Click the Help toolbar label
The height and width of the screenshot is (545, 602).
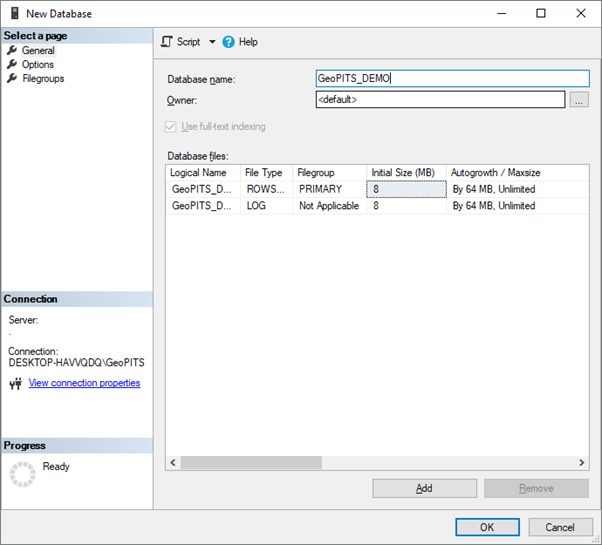(x=248, y=42)
